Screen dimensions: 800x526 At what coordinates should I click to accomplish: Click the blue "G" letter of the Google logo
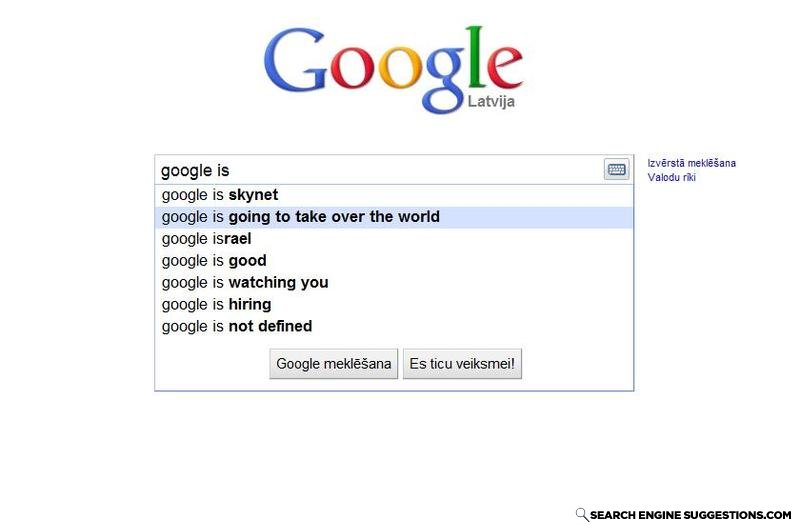click(x=294, y=60)
